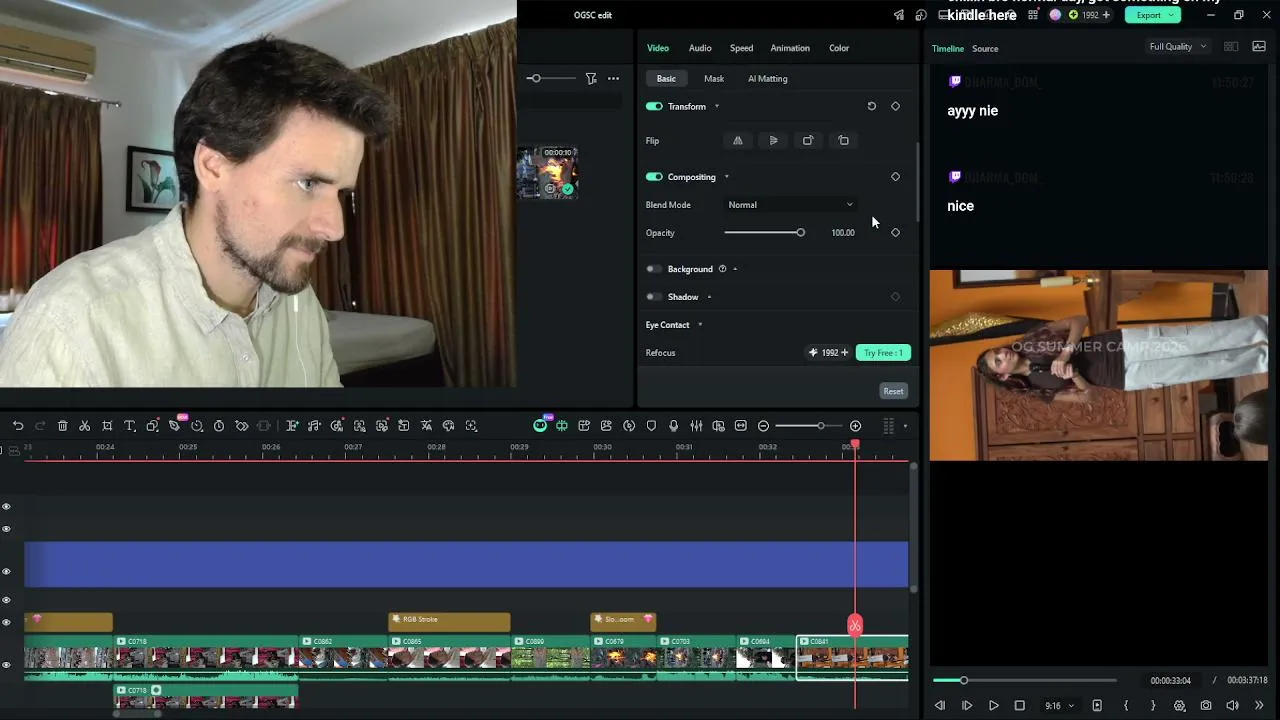Click the Try Free button for Refocus
The height and width of the screenshot is (720, 1280).
(x=883, y=353)
